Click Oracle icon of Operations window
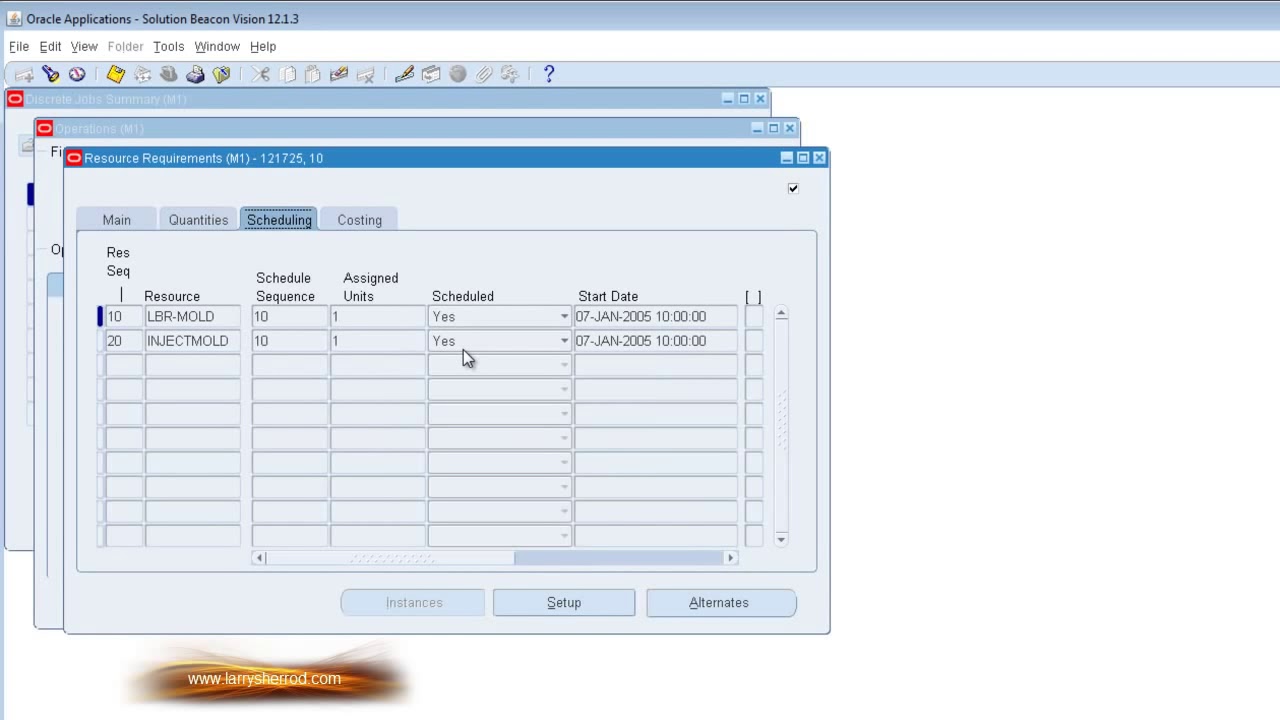The image size is (1280, 720). tap(44, 128)
